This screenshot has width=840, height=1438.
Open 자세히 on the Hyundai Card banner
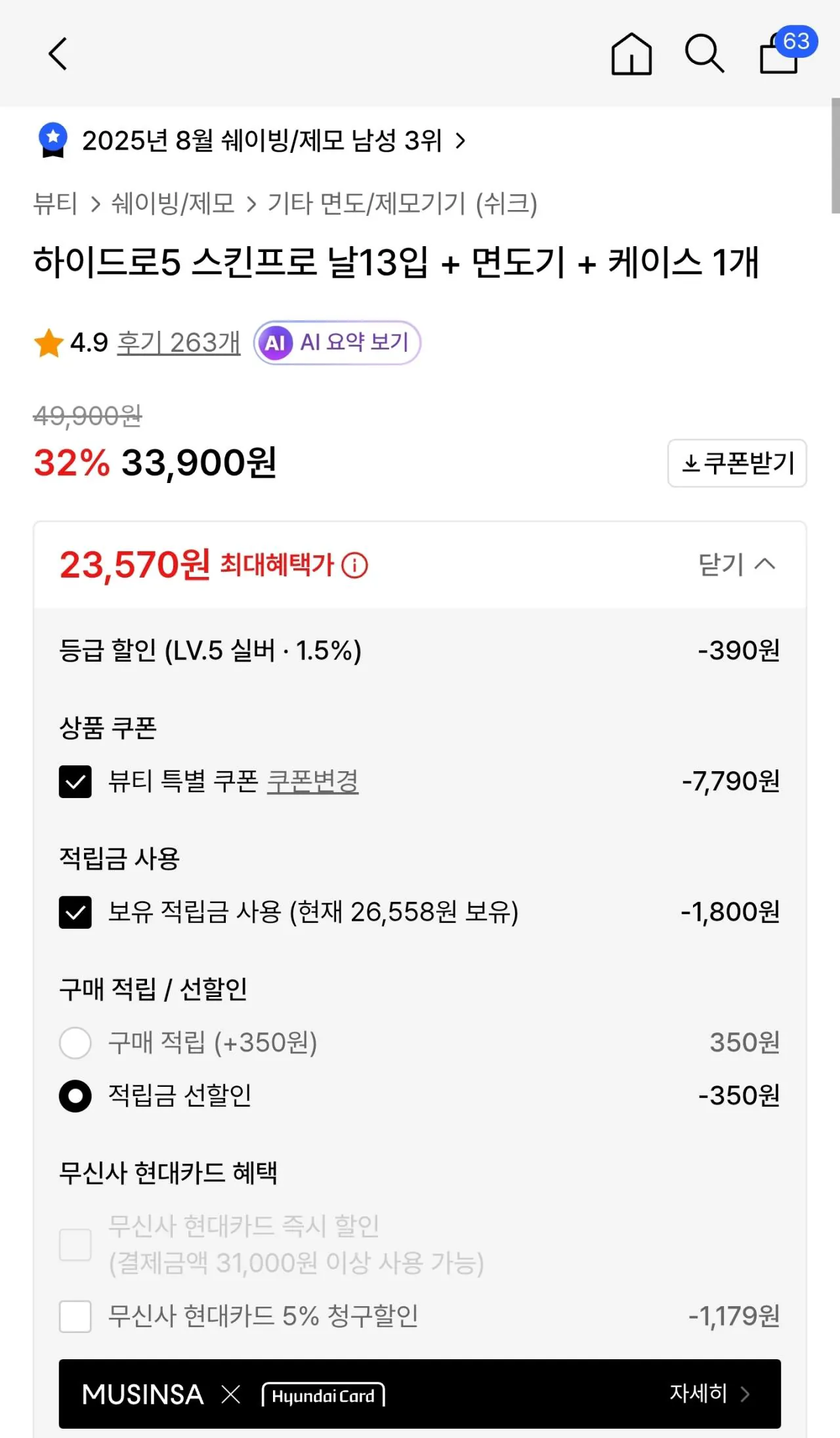709,1393
